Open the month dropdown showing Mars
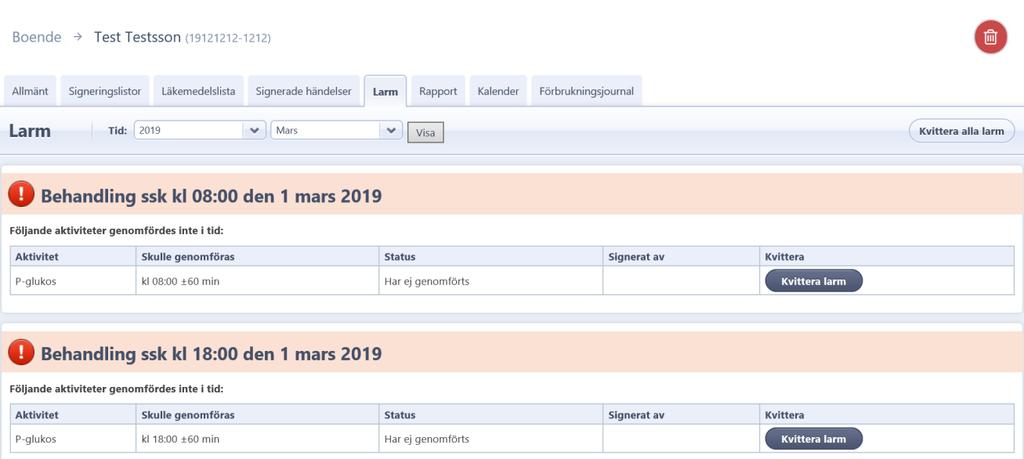 click(x=336, y=130)
